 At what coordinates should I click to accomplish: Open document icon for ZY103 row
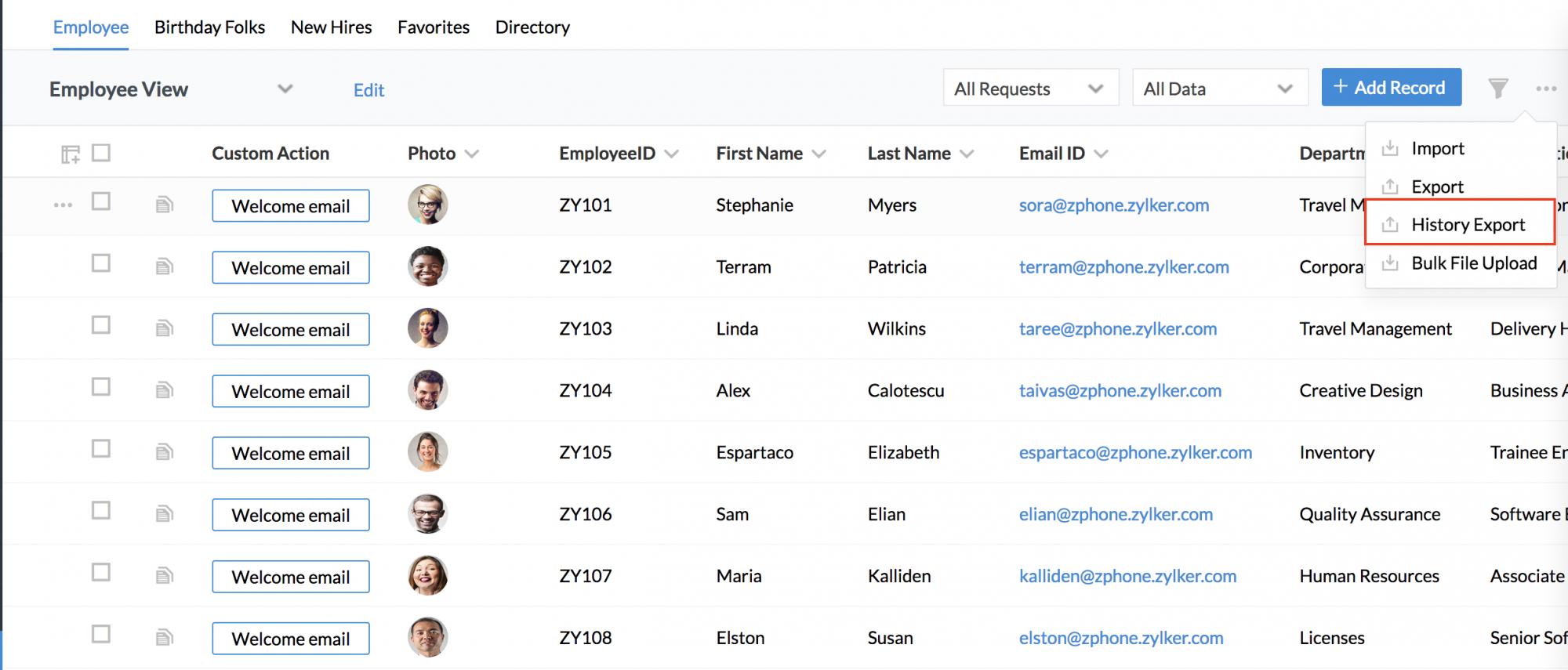(164, 328)
